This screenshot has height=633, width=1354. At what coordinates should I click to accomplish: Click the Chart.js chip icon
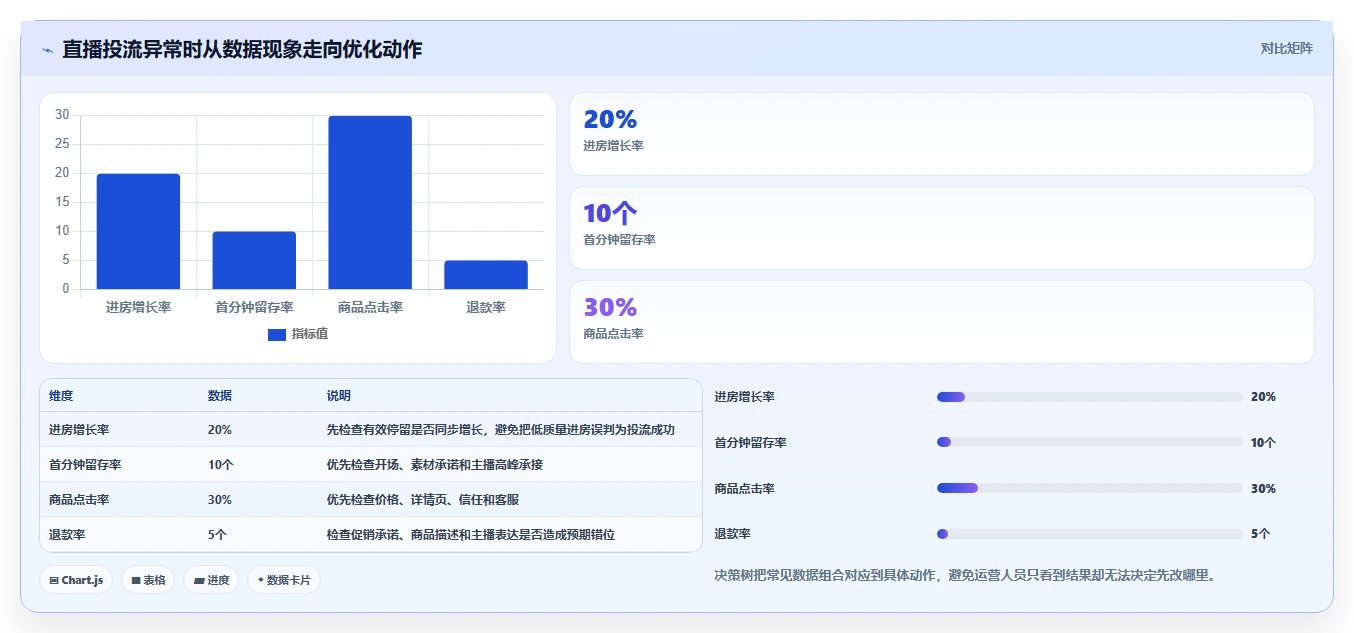[x=54, y=580]
